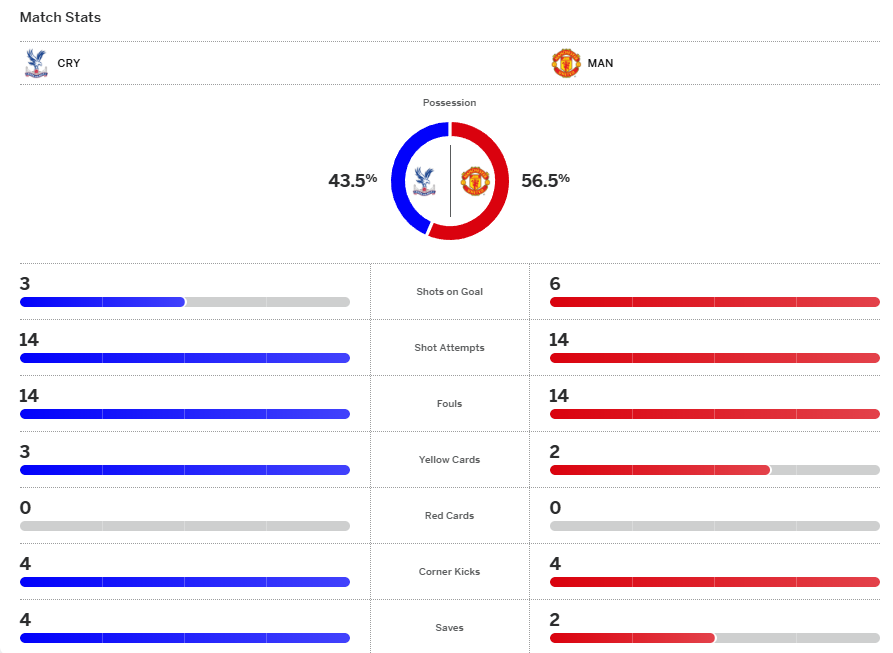893x653 pixels.
Task: Click Manchester United logo inside possession donut
Action: point(473,181)
